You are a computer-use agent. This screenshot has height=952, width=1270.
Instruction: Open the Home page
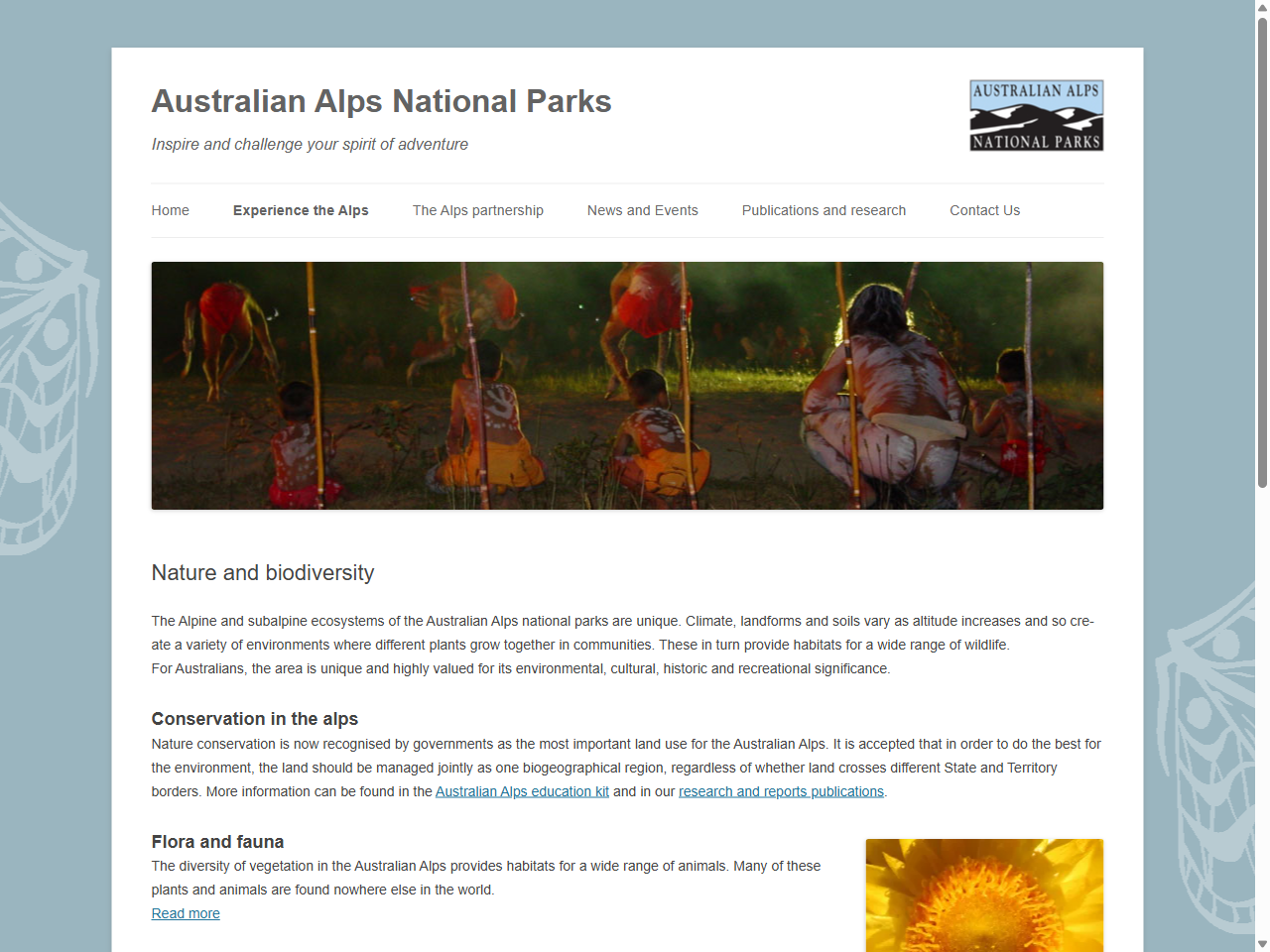170,210
